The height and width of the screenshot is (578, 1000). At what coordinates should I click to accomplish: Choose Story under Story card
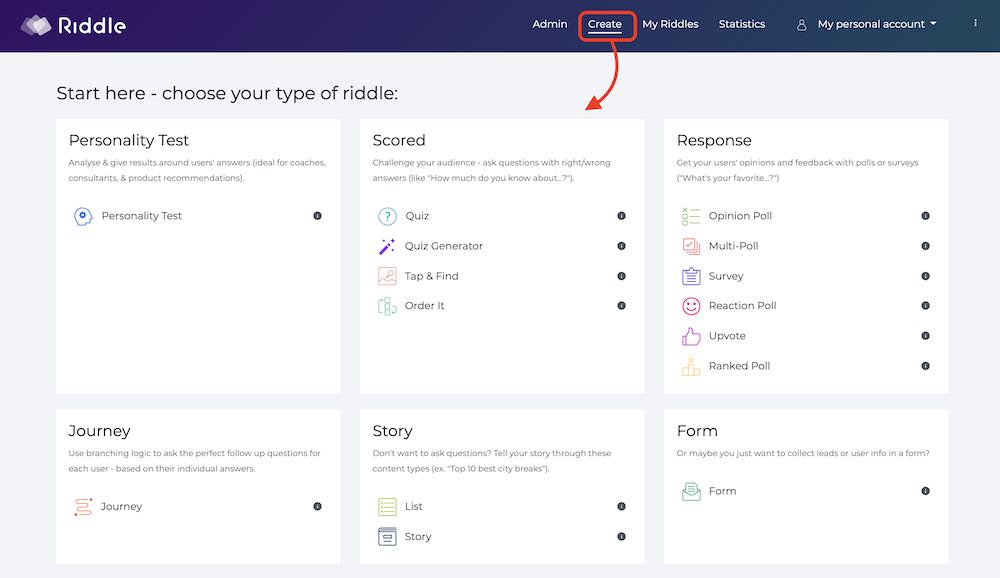[418, 537]
